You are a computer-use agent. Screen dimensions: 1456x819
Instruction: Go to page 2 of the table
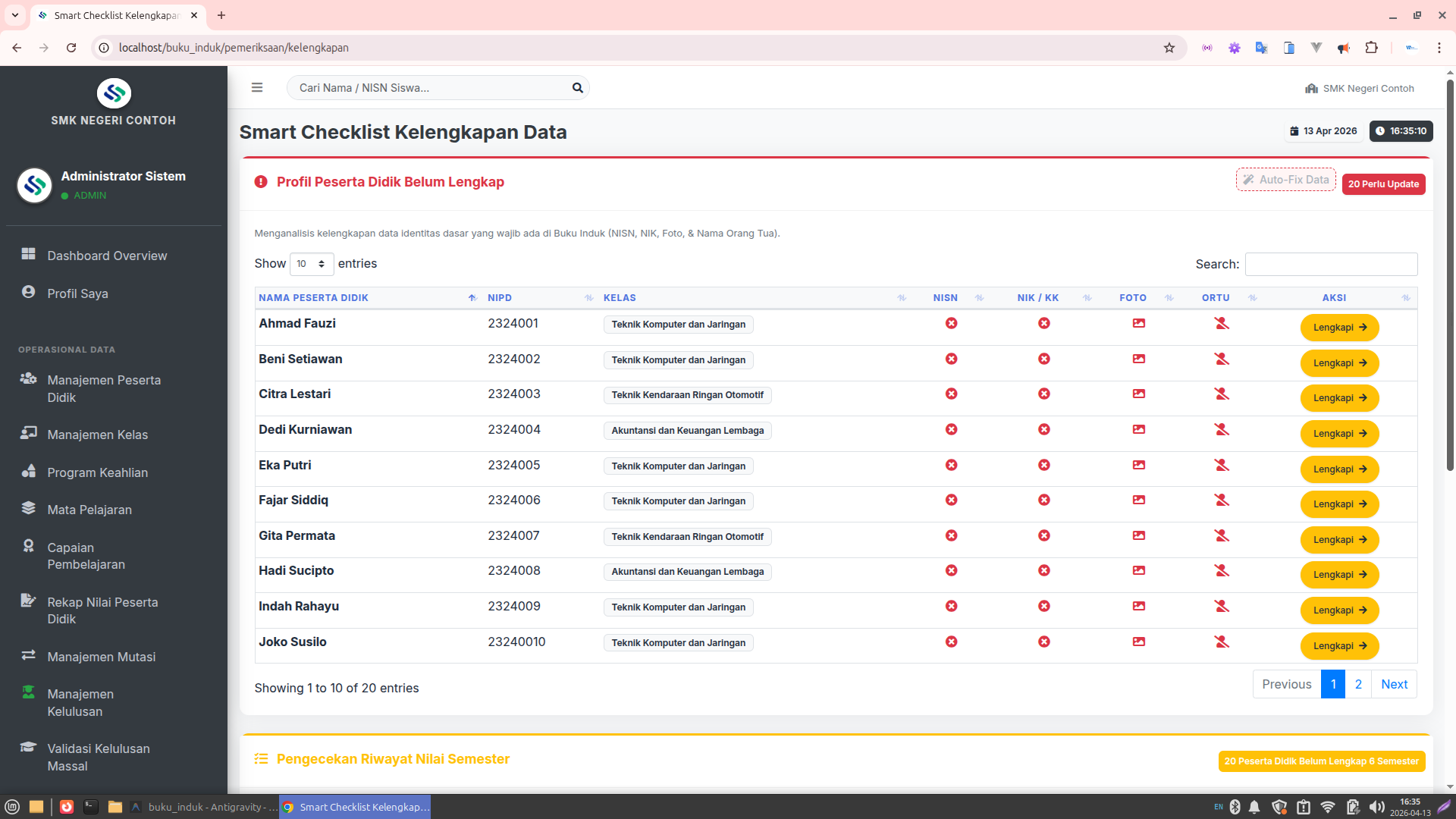coord(1357,684)
